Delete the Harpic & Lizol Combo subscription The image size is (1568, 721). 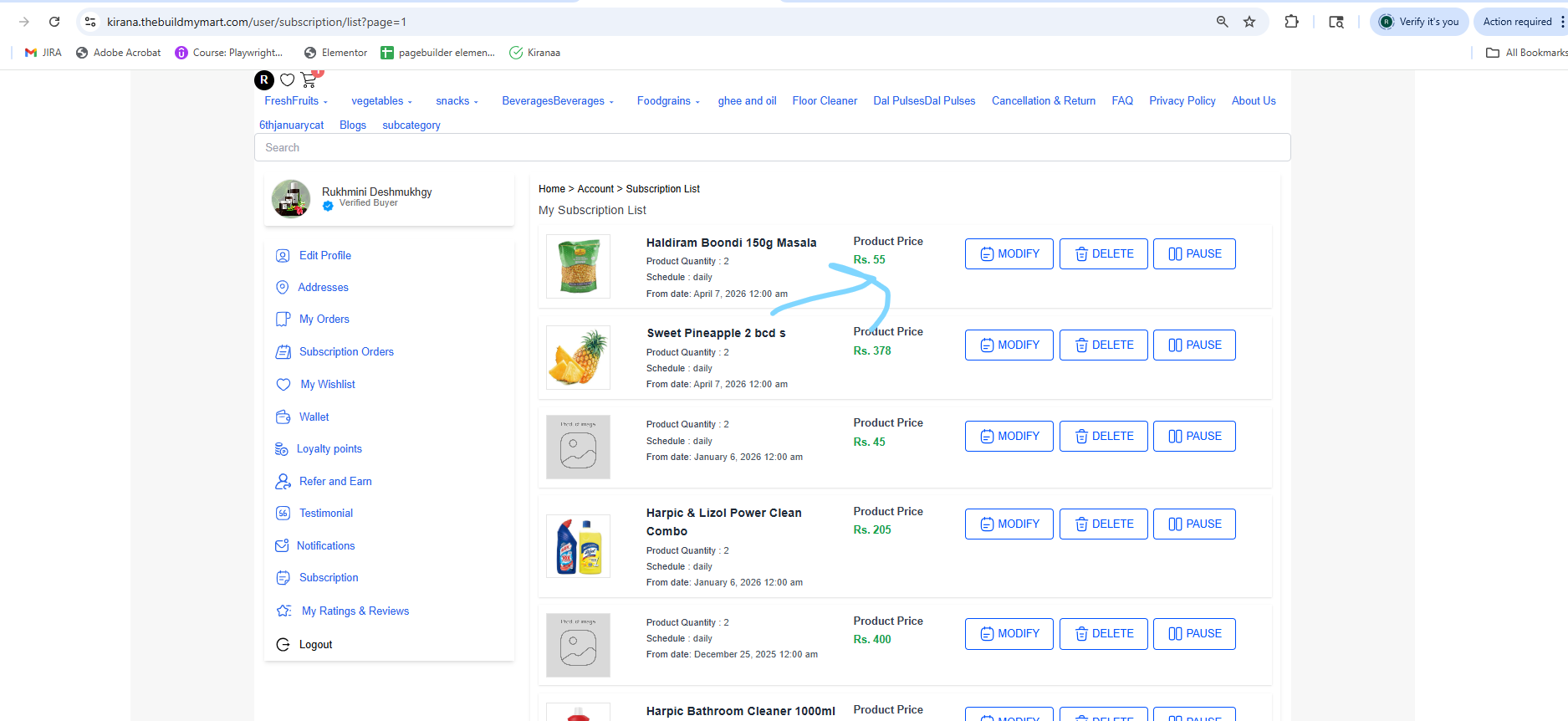(x=1104, y=524)
